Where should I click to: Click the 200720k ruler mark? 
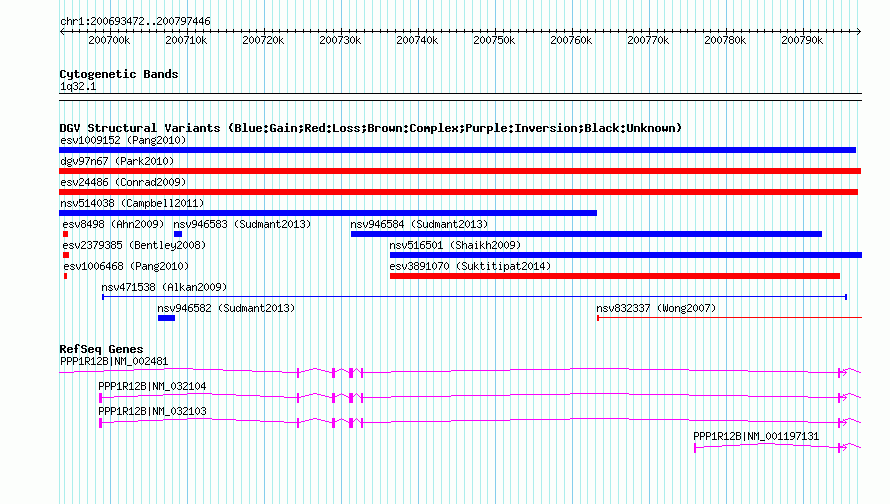(263, 40)
